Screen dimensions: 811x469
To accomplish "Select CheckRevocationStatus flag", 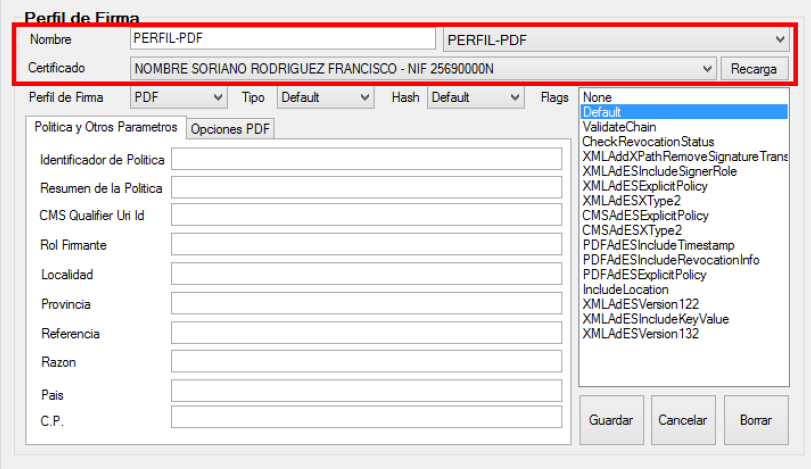I will [x=684, y=142].
